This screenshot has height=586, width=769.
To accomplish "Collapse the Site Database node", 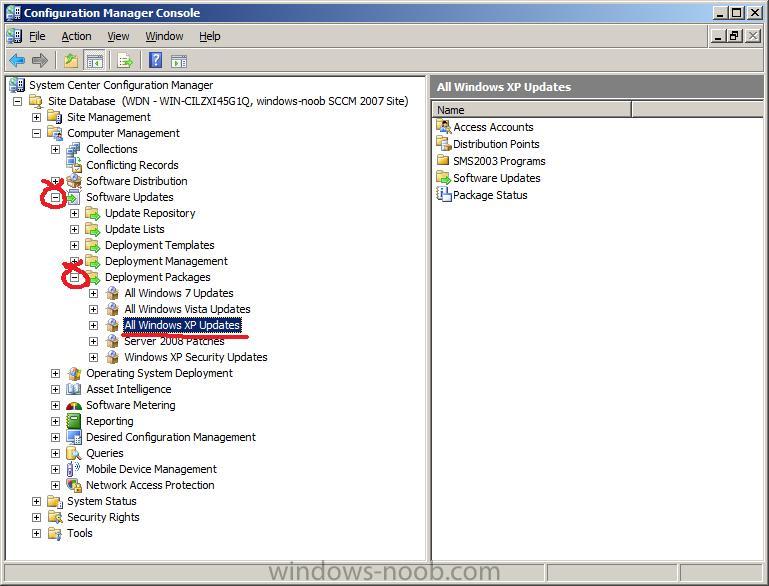I will pos(18,102).
